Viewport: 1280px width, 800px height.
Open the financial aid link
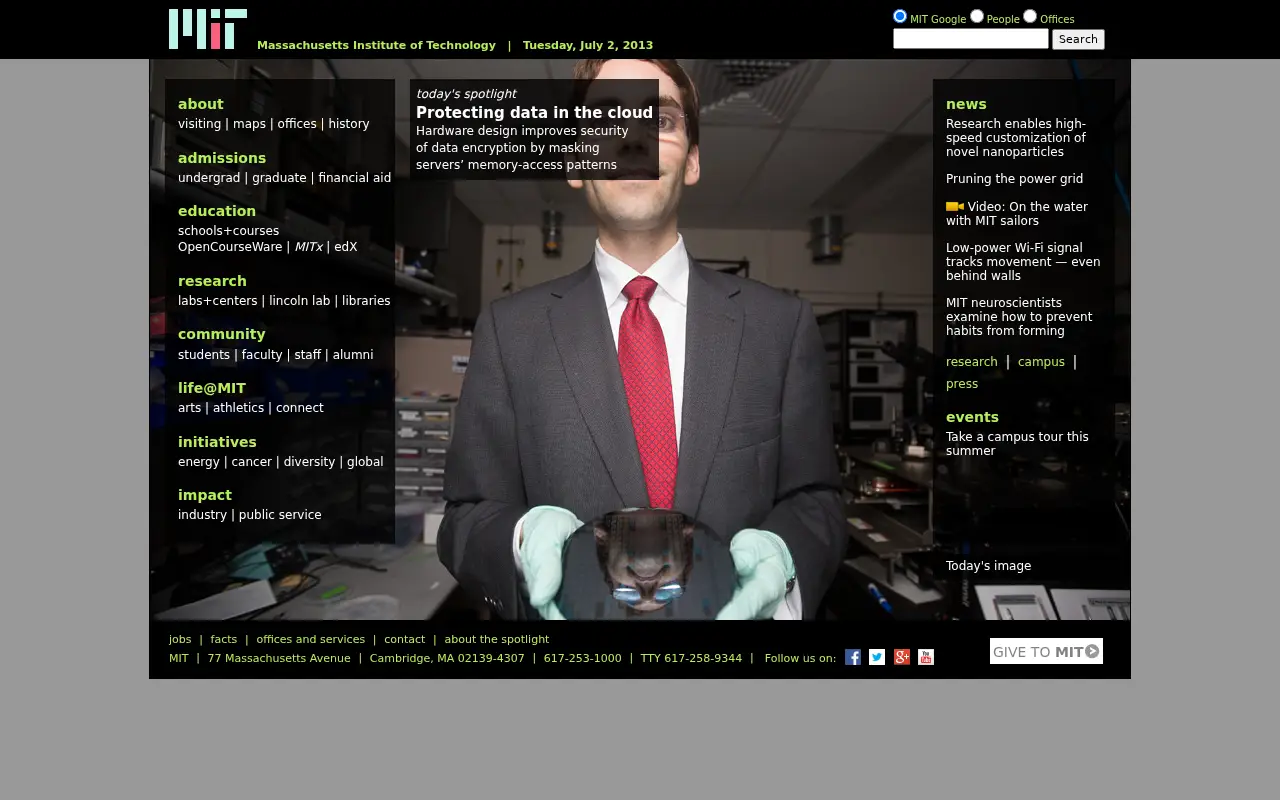coord(355,178)
